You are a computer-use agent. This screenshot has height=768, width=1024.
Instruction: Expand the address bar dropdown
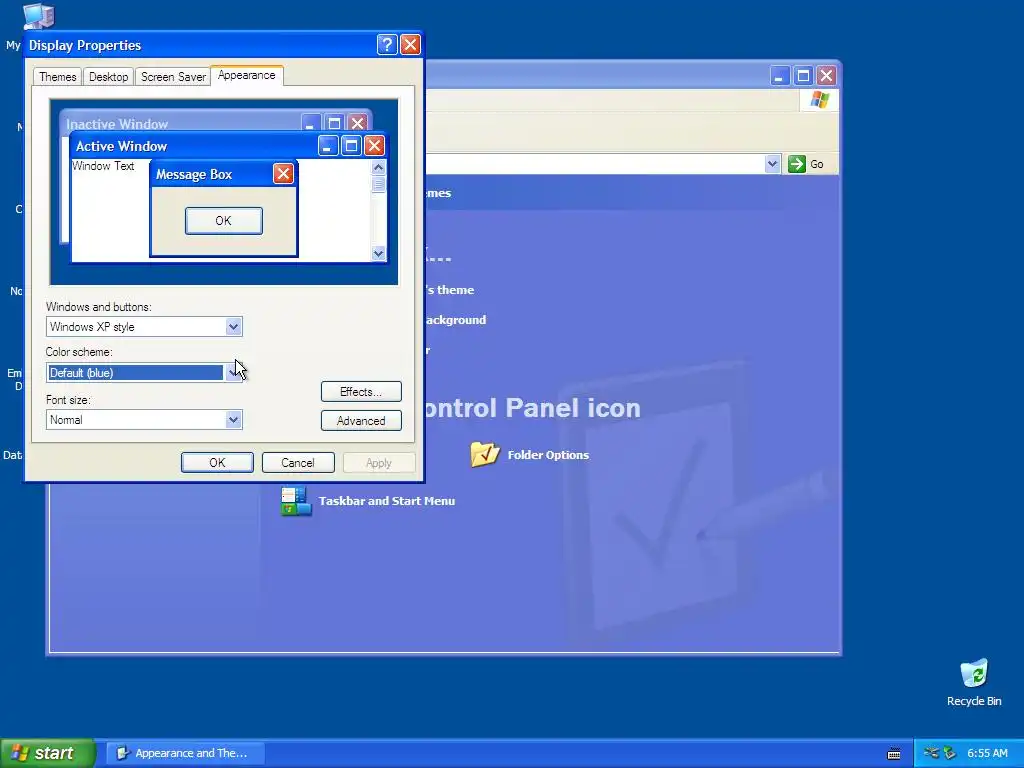pyautogui.click(x=772, y=164)
